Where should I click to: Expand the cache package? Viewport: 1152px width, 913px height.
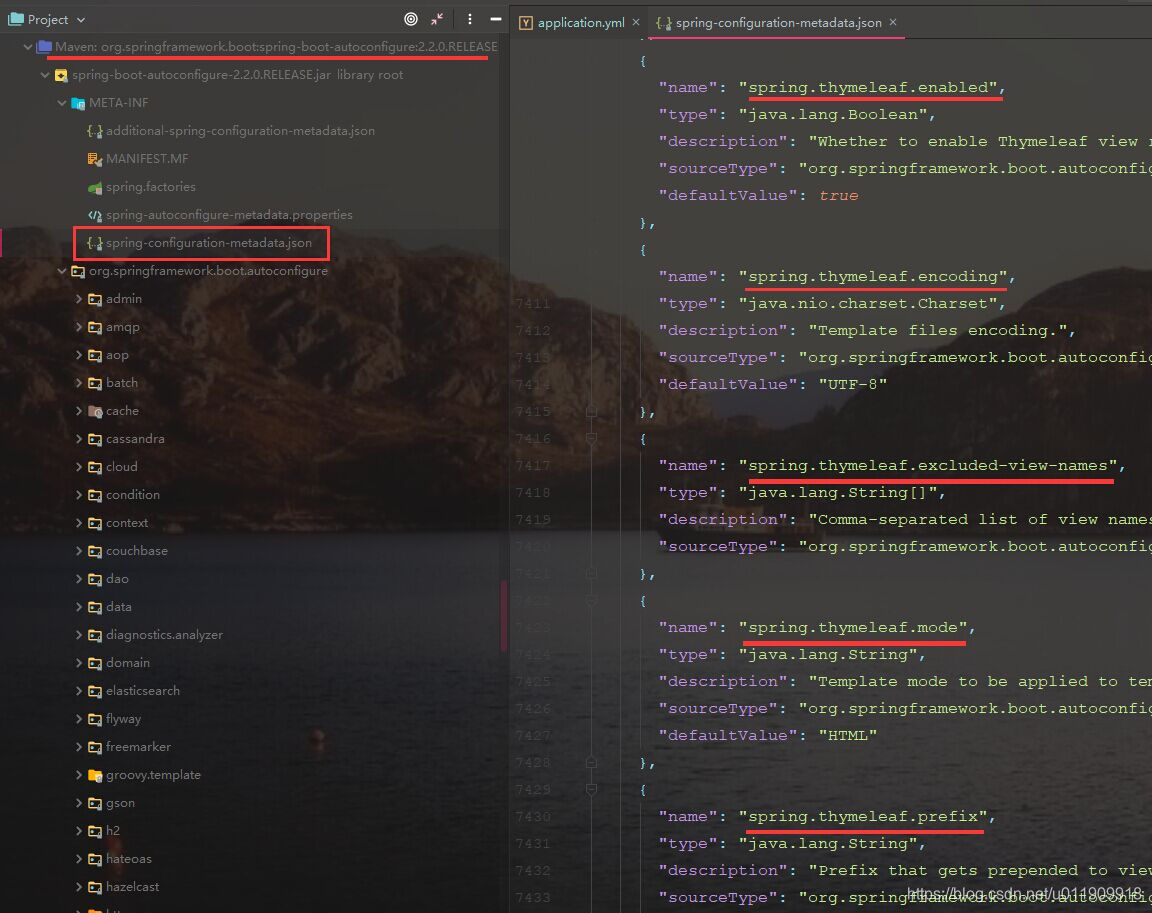click(x=79, y=411)
